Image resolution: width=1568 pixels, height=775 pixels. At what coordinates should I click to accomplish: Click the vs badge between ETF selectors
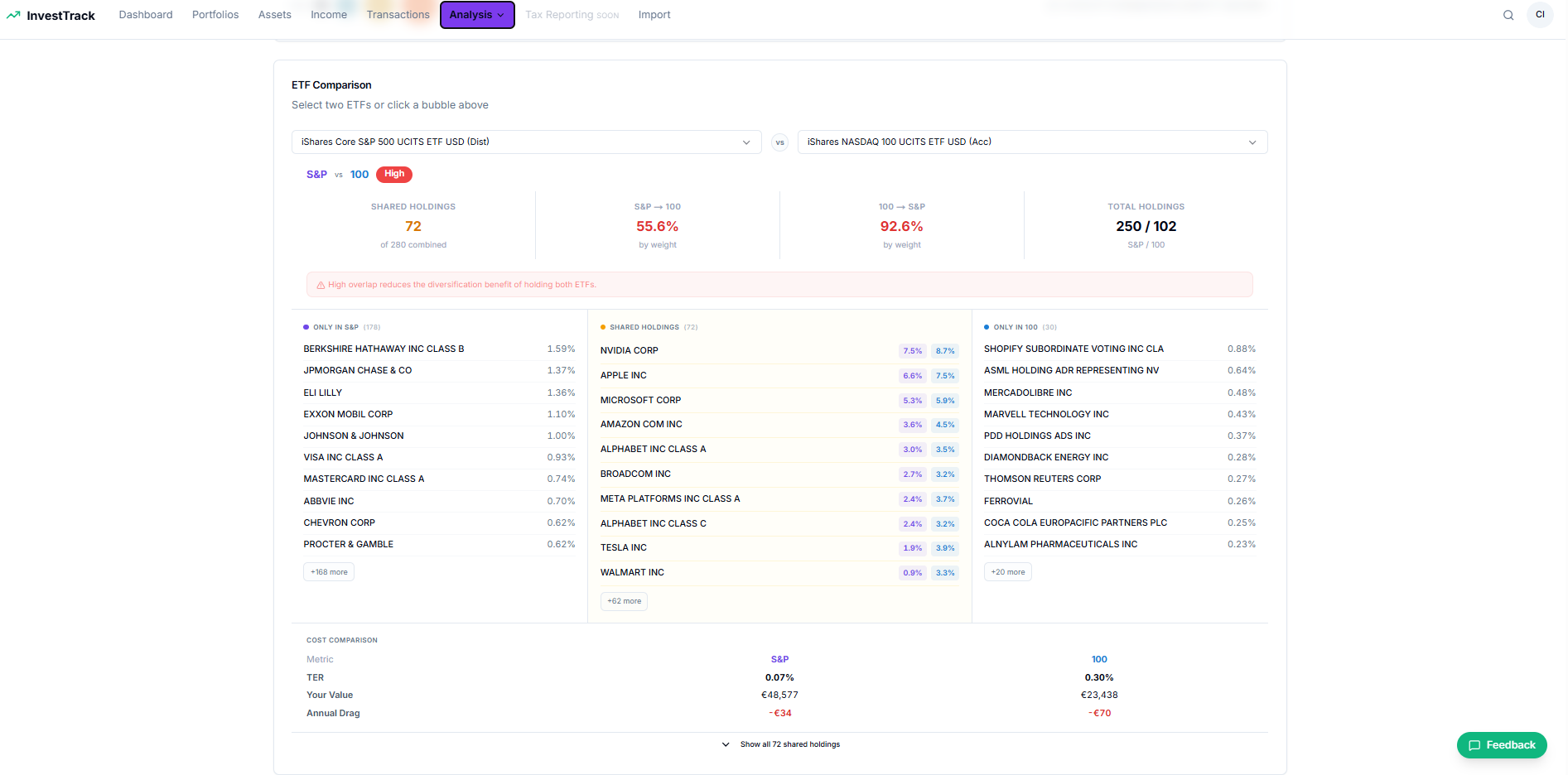pyautogui.click(x=779, y=142)
